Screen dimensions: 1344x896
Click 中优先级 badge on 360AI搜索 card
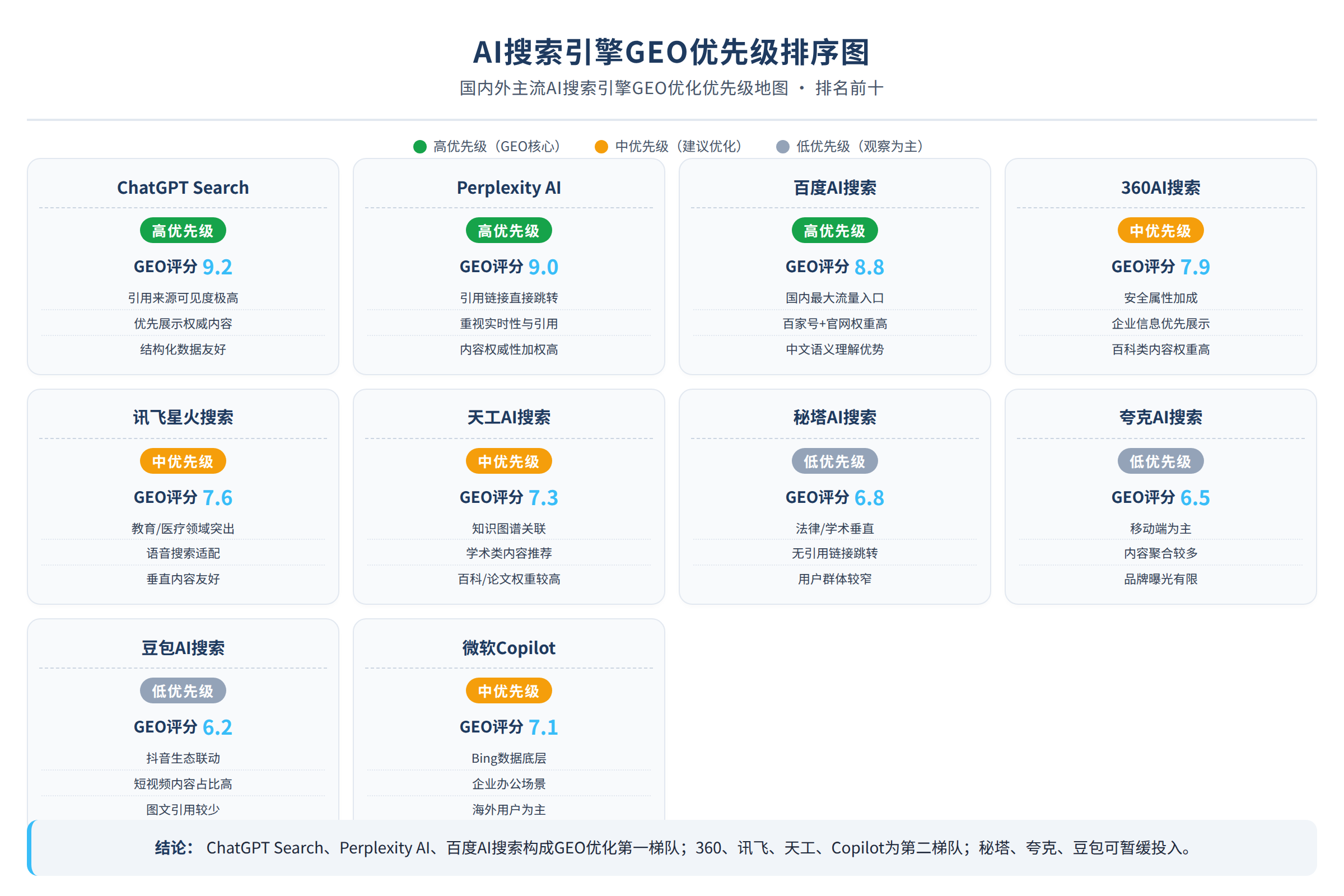(x=1160, y=231)
